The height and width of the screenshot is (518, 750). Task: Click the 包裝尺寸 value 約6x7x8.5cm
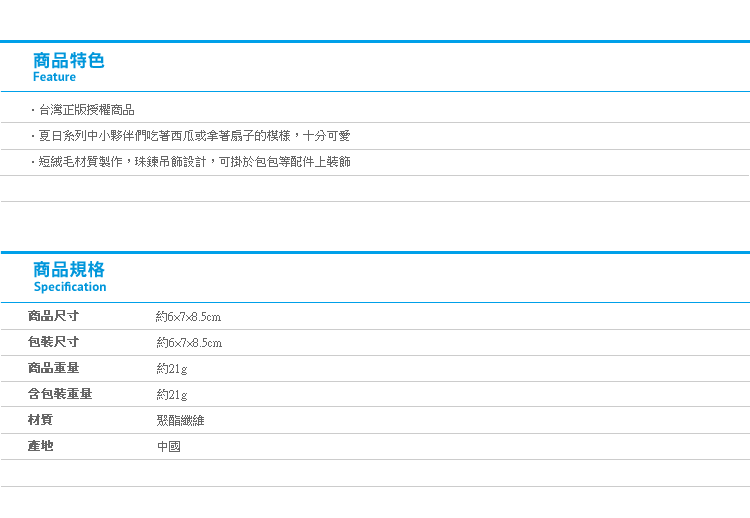click(x=189, y=342)
